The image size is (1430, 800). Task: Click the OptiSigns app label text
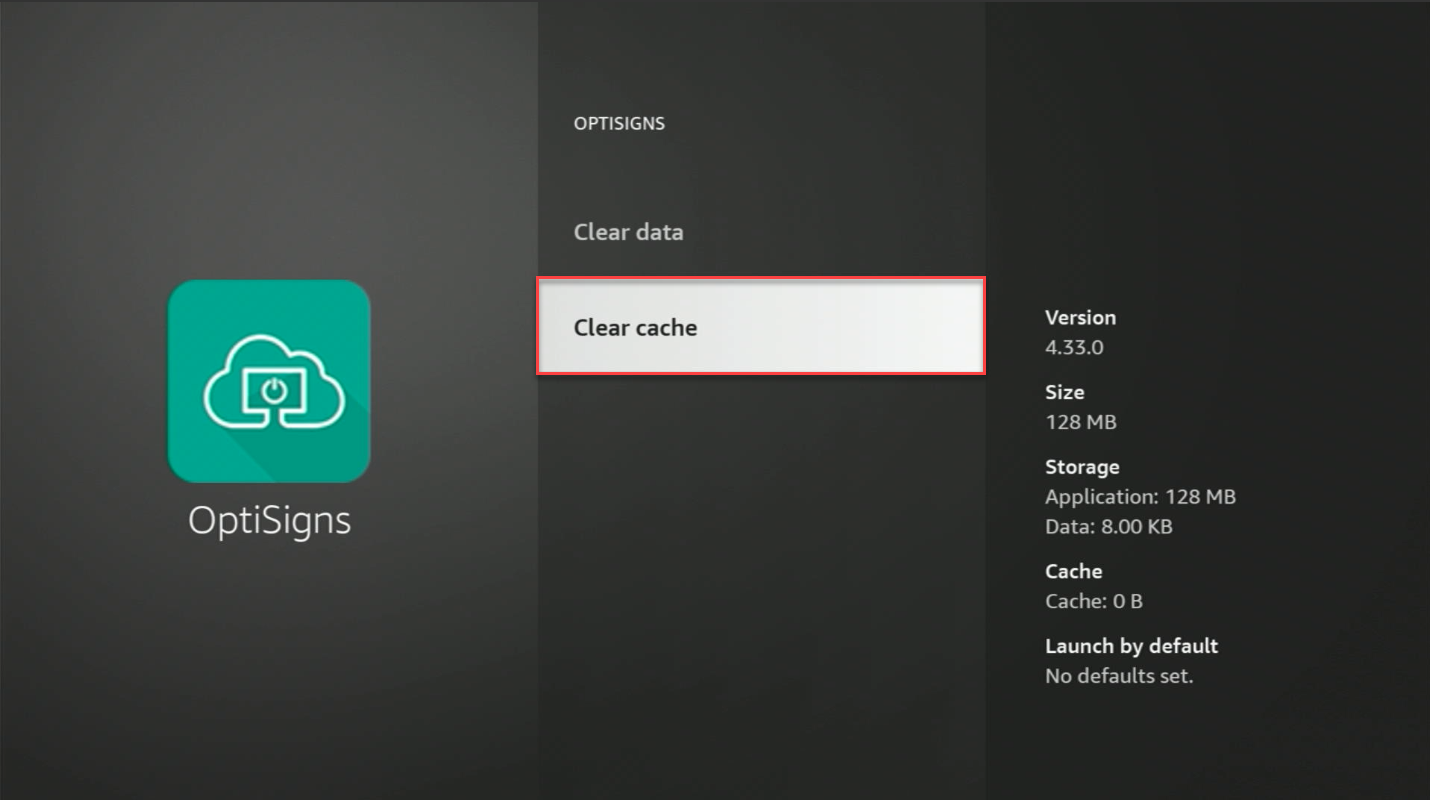pos(269,520)
